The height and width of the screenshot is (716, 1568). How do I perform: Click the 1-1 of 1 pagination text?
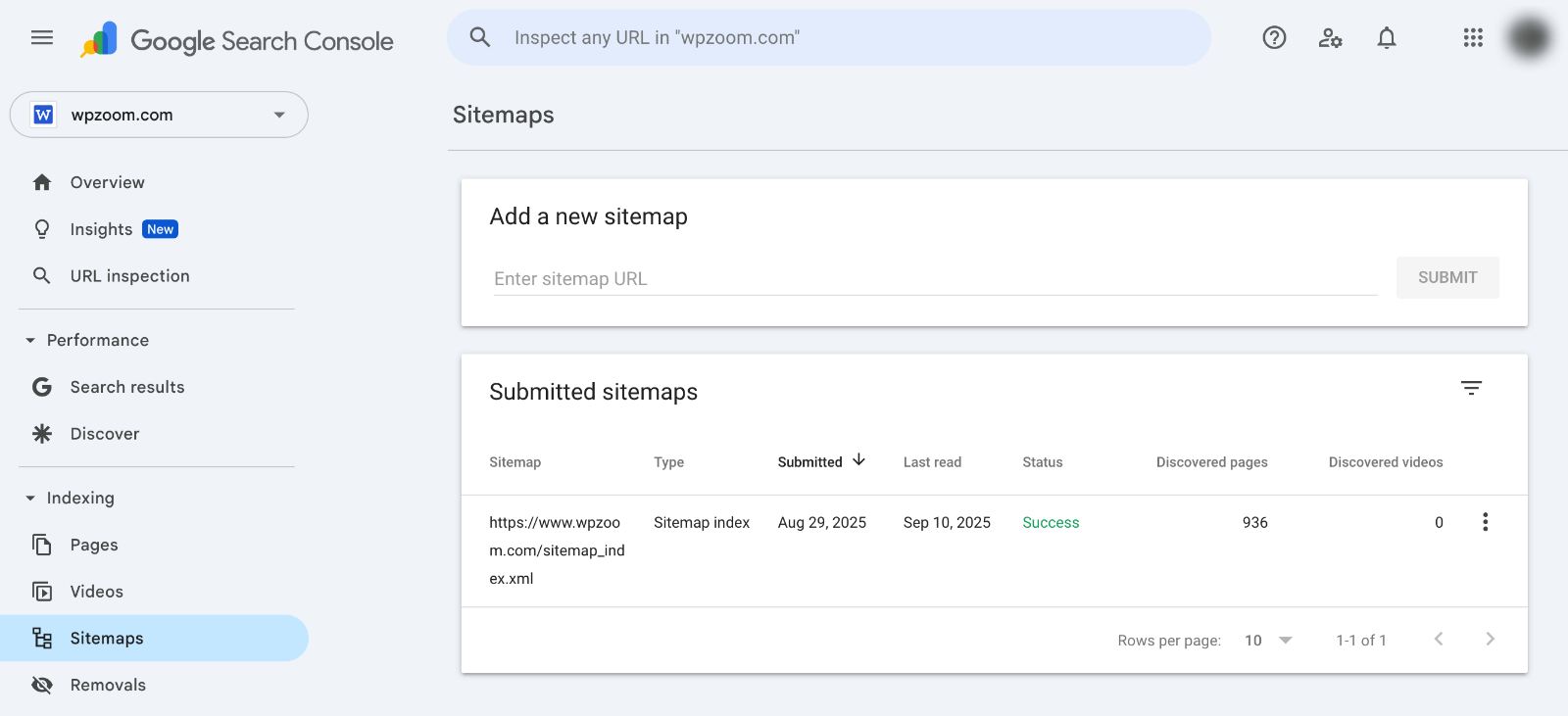click(x=1361, y=641)
